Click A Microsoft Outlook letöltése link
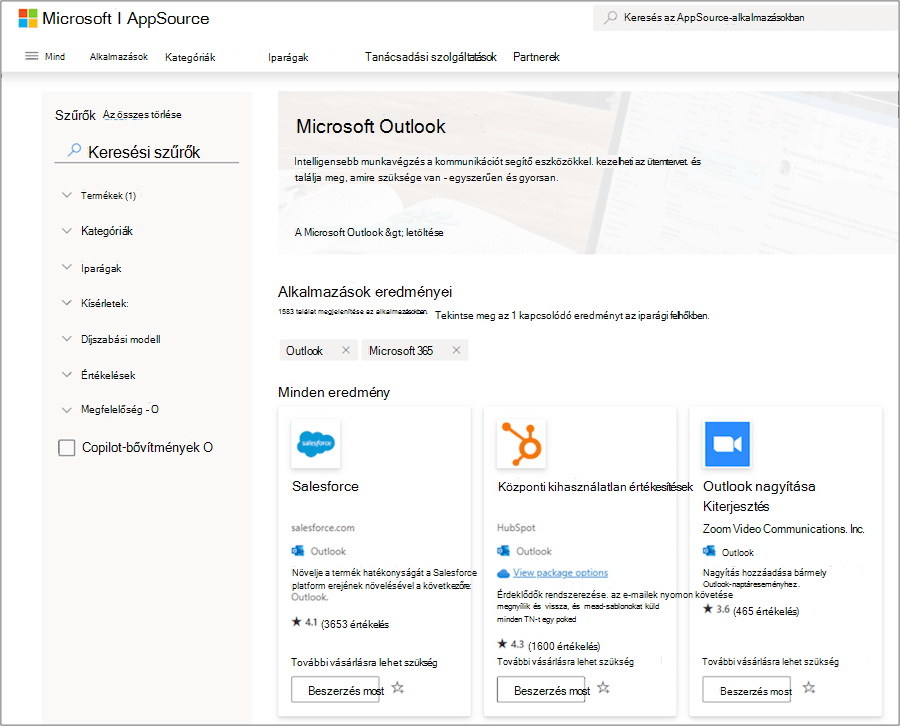The image size is (900, 726). point(369,232)
